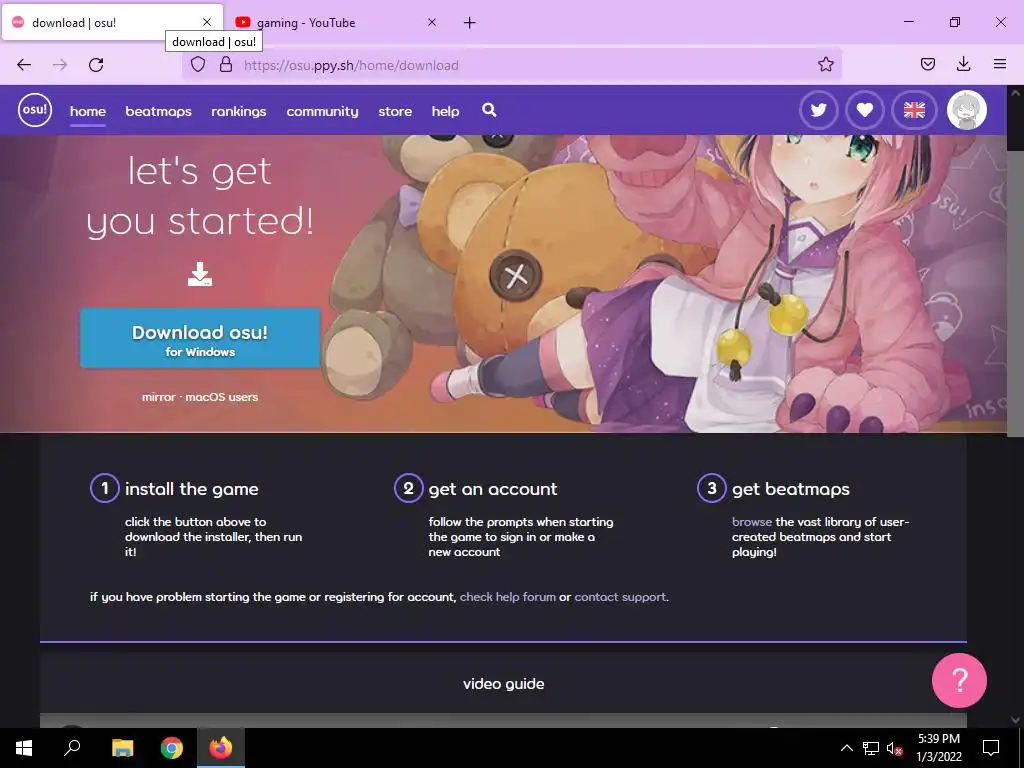Close the gaming - YouTube tab
This screenshot has height=768, width=1024.
tap(432, 22)
